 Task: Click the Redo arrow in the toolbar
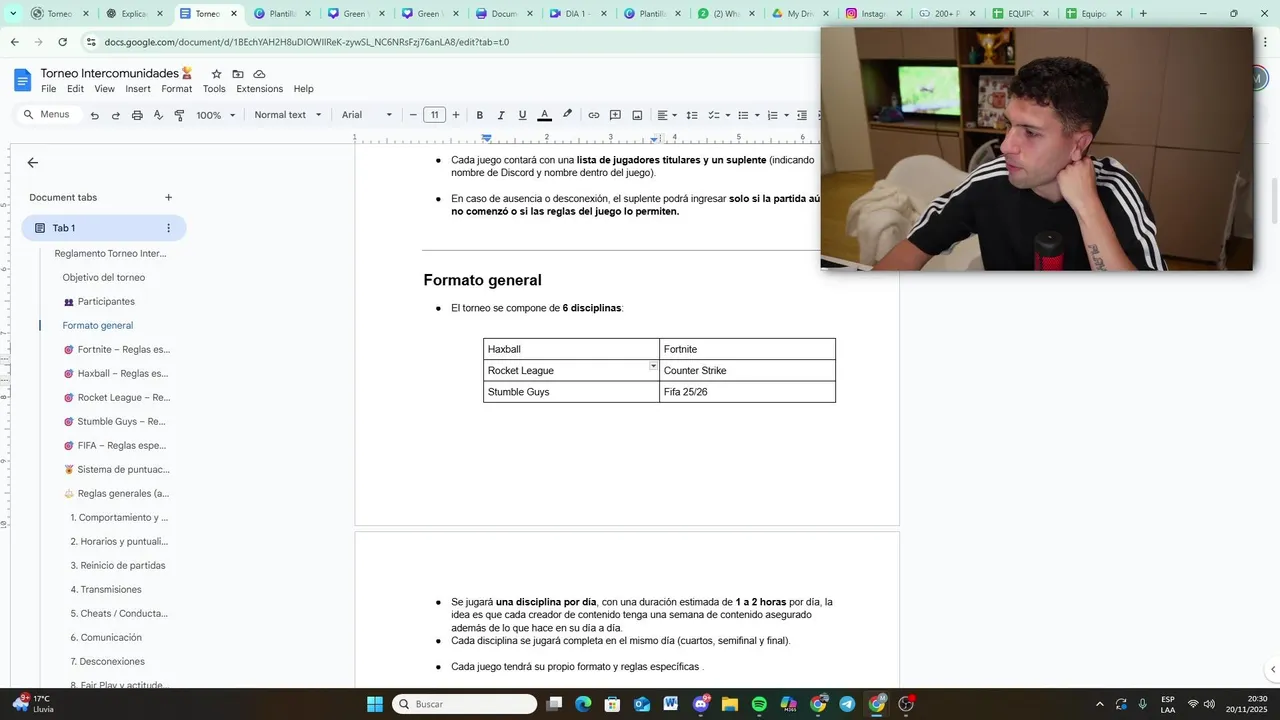coord(115,115)
